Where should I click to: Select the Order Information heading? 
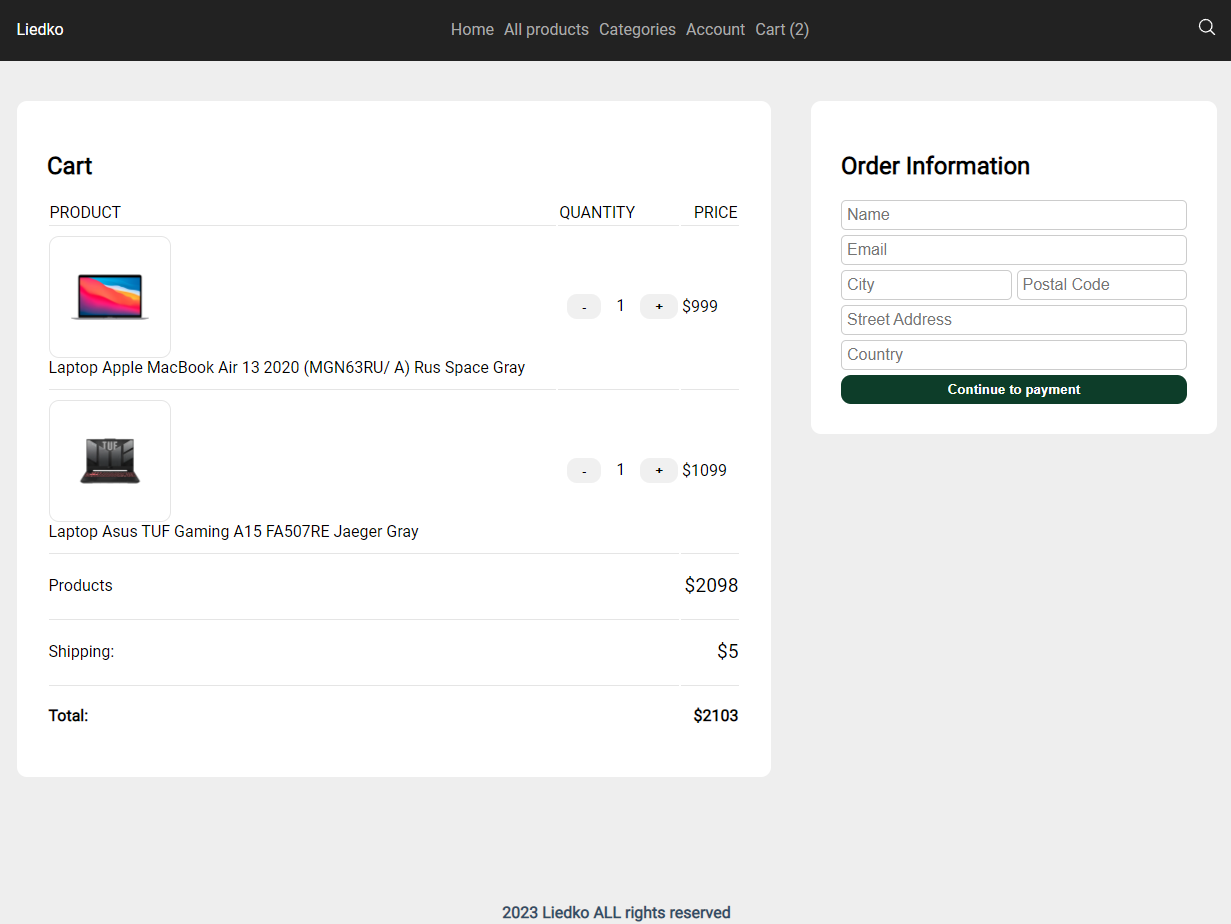coord(935,166)
